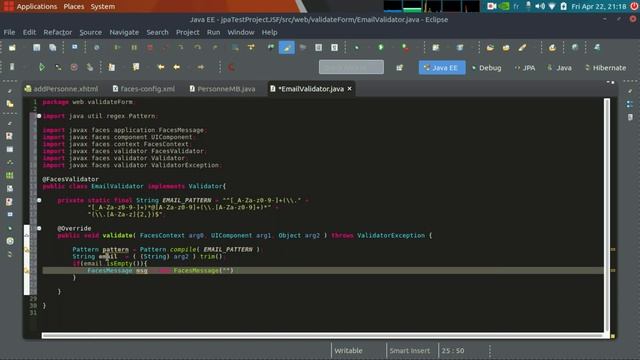Open the dropdown arrow beside the Debug launch icon
This screenshot has height=360, width=640.
pyautogui.click(x=368, y=48)
